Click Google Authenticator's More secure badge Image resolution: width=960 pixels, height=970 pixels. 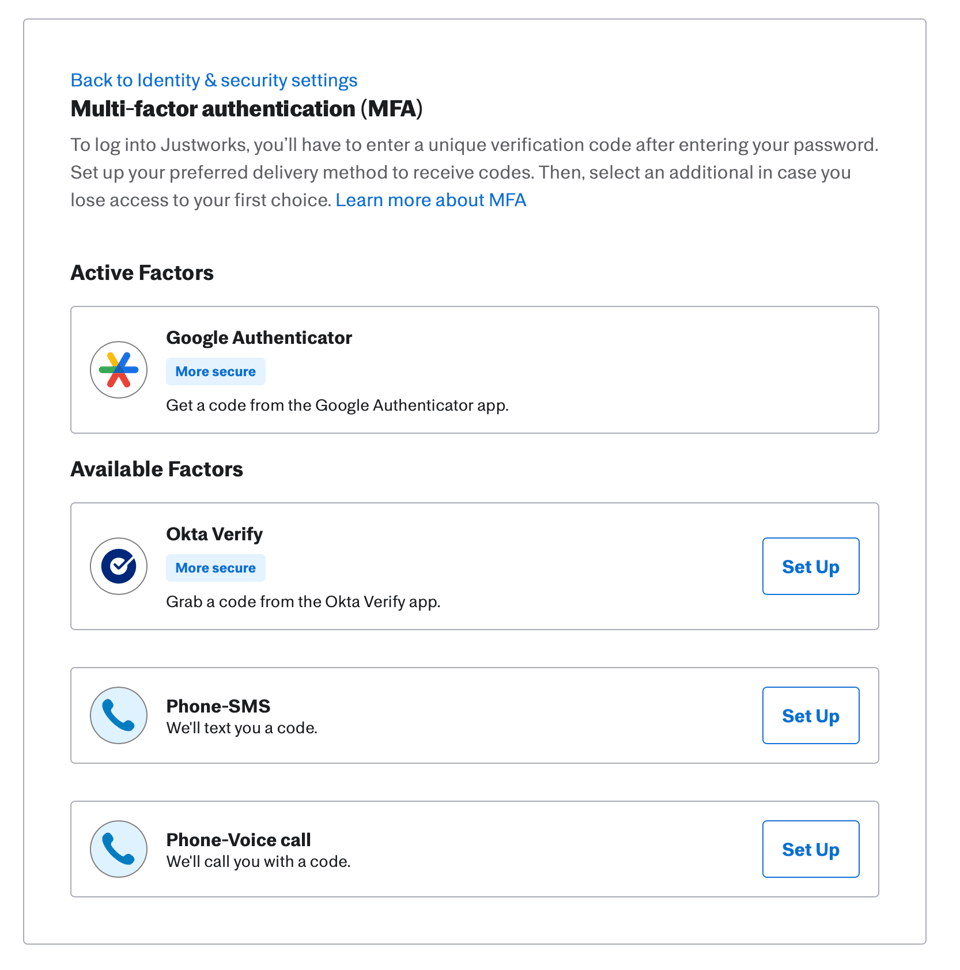point(215,371)
